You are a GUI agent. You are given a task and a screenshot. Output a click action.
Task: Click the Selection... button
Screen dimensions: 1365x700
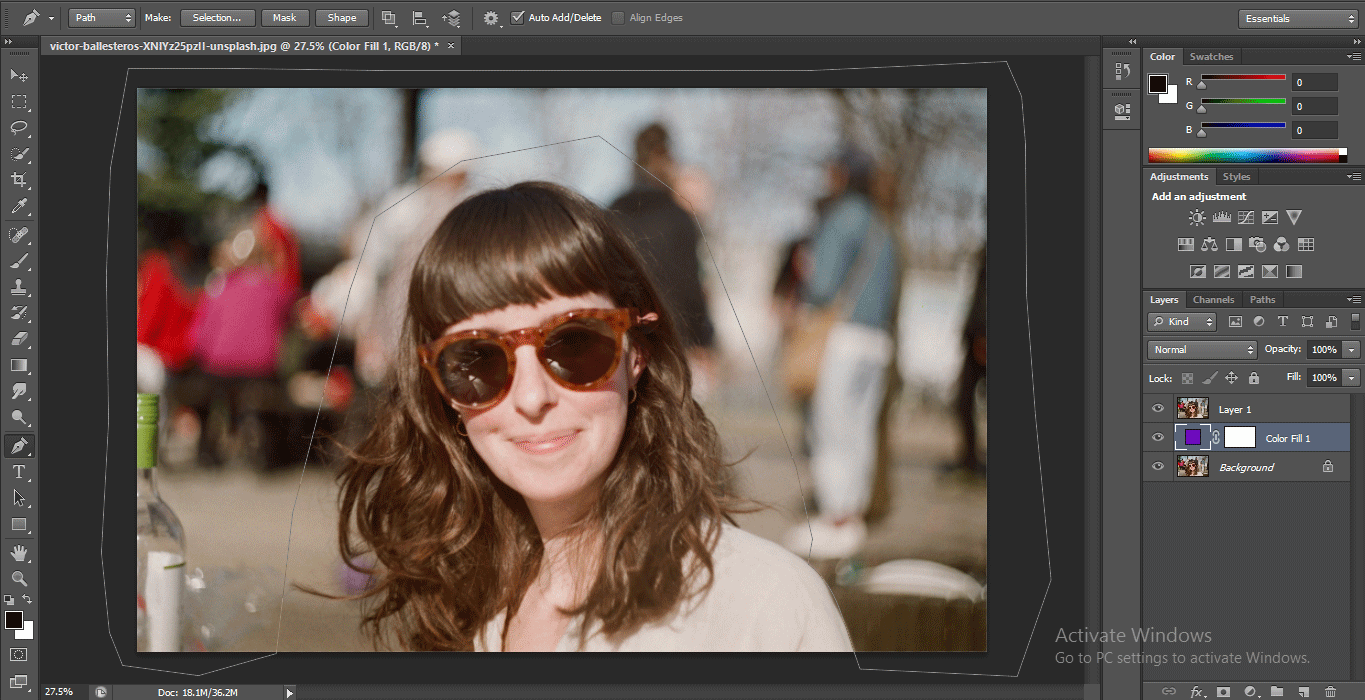tap(217, 18)
